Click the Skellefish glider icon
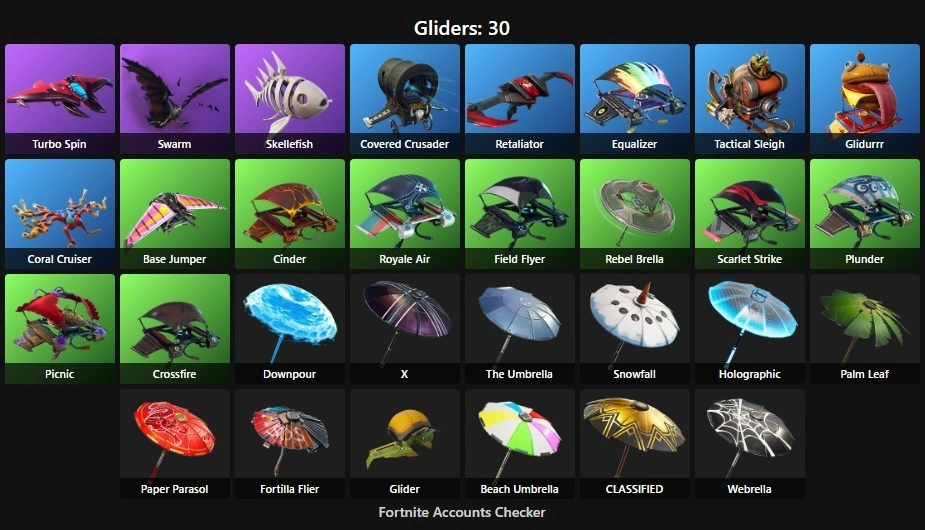The image size is (925, 530). [290, 99]
